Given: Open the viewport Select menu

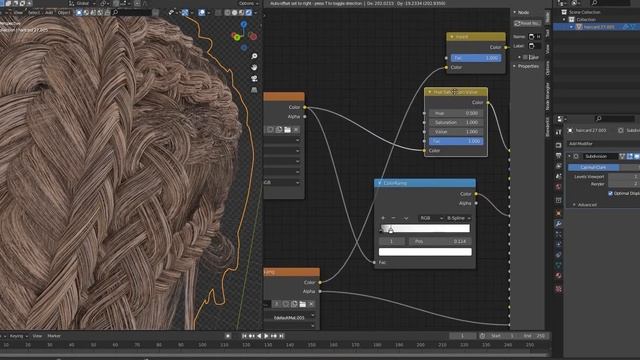Looking at the screenshot, I should coord(34,13).
